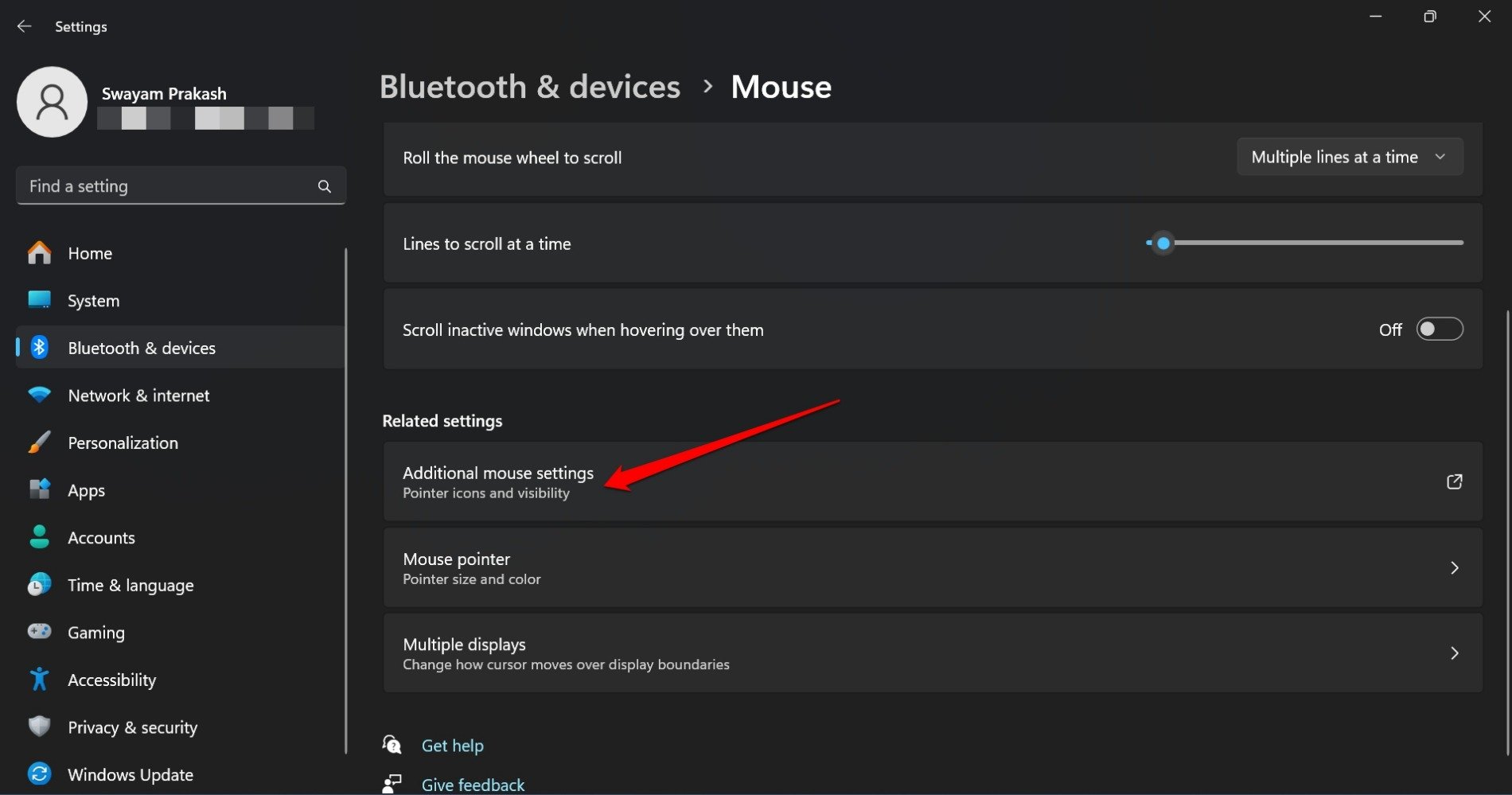Click the Privacy & security shield icon
This screenshot has width=1512, height=795.
pyautogui.click(x=39, y=727)
